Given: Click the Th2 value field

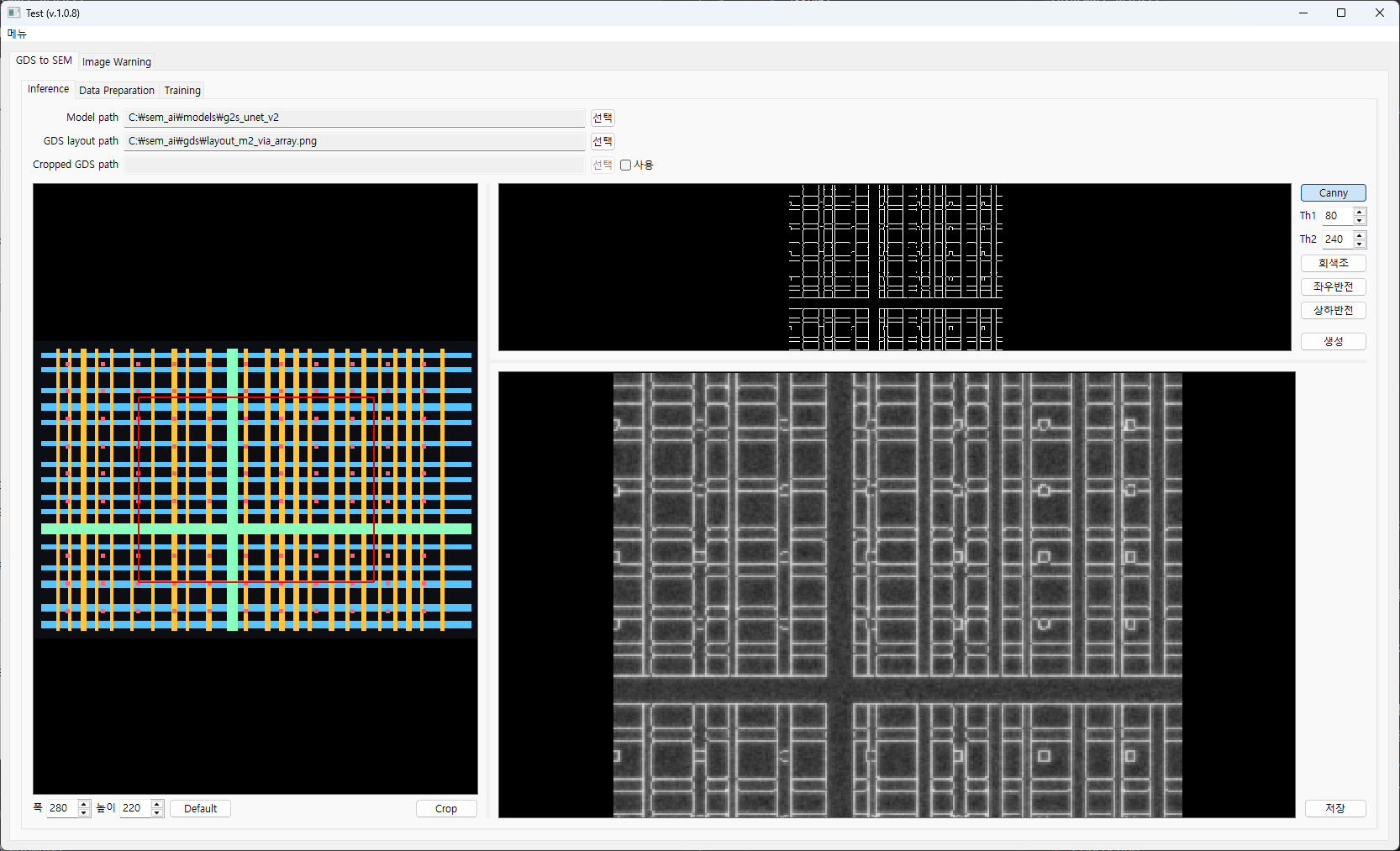Looking at the screenshot, I should pos(1337,239).
